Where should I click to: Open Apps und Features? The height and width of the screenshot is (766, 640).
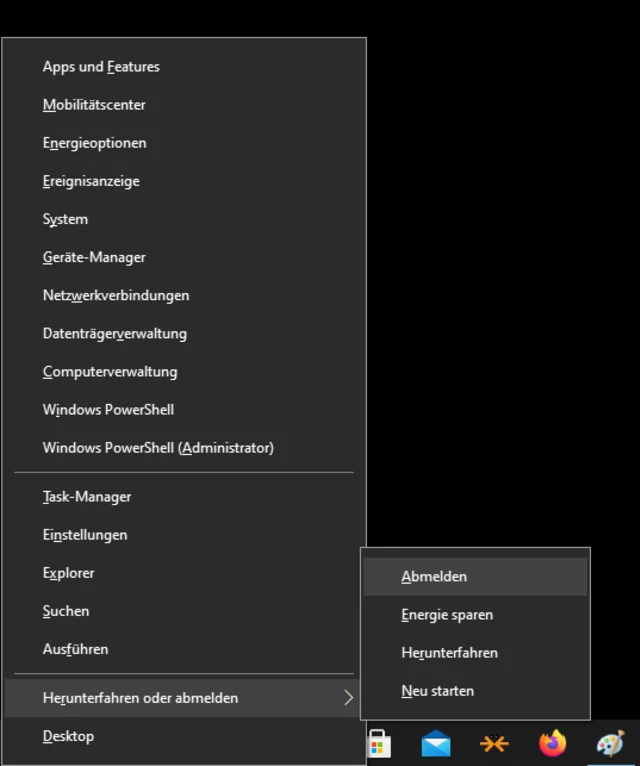coord(101,67)
